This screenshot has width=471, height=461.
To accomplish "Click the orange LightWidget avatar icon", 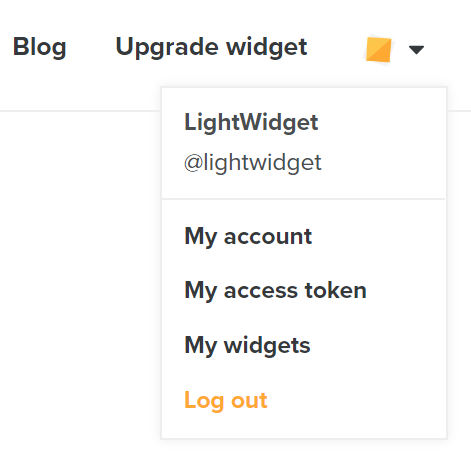I will coord(378,50).
